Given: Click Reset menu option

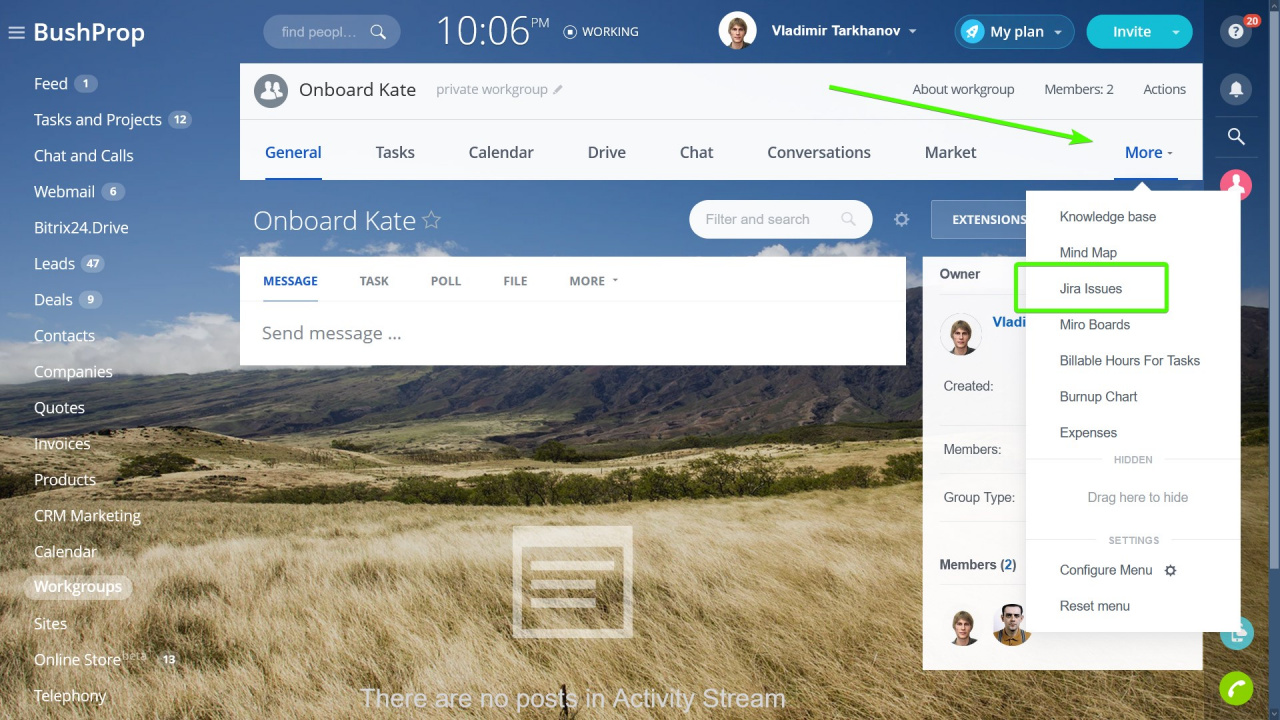Looking at the screenshot, I should point(1095,606).
